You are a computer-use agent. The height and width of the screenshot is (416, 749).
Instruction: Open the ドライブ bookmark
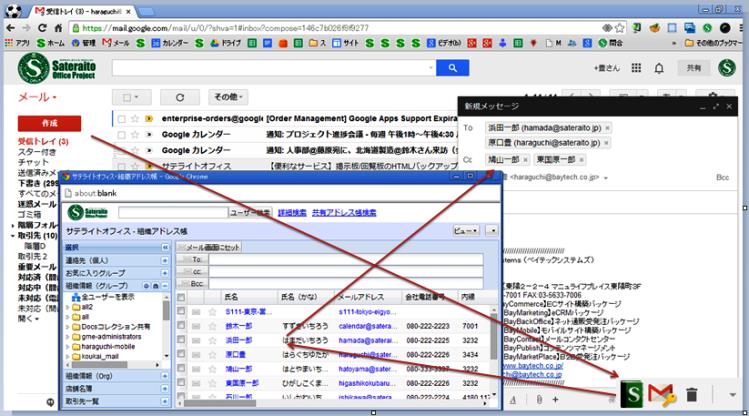[x=226, y=43]
